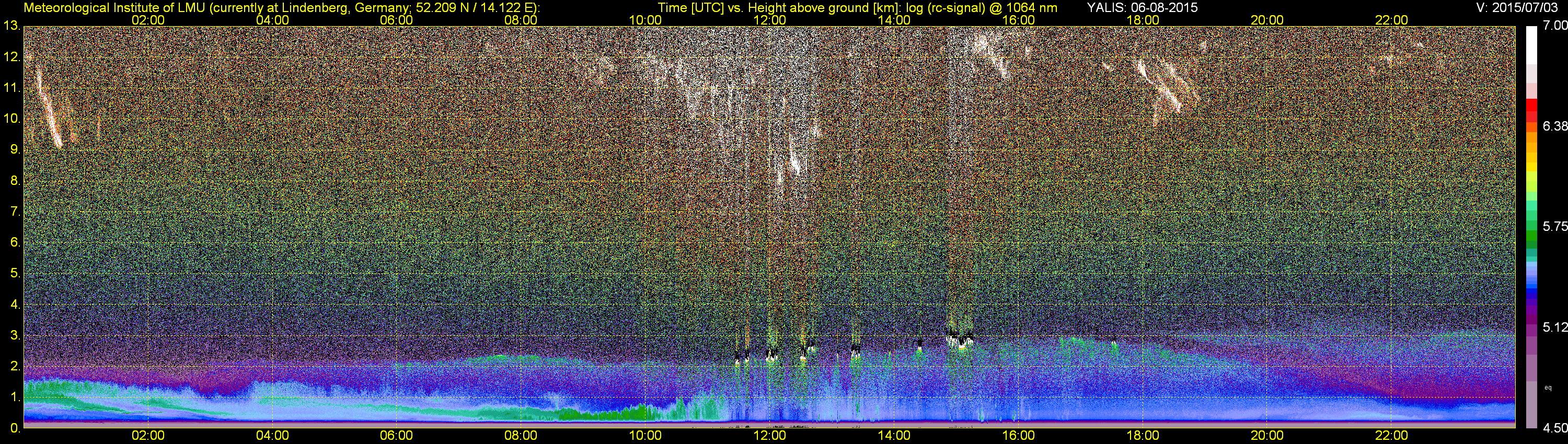Viewport: 1568px width, 444px height.
Task: Click '06:00' on the top time axis
Action: click(x=396, y=20)
